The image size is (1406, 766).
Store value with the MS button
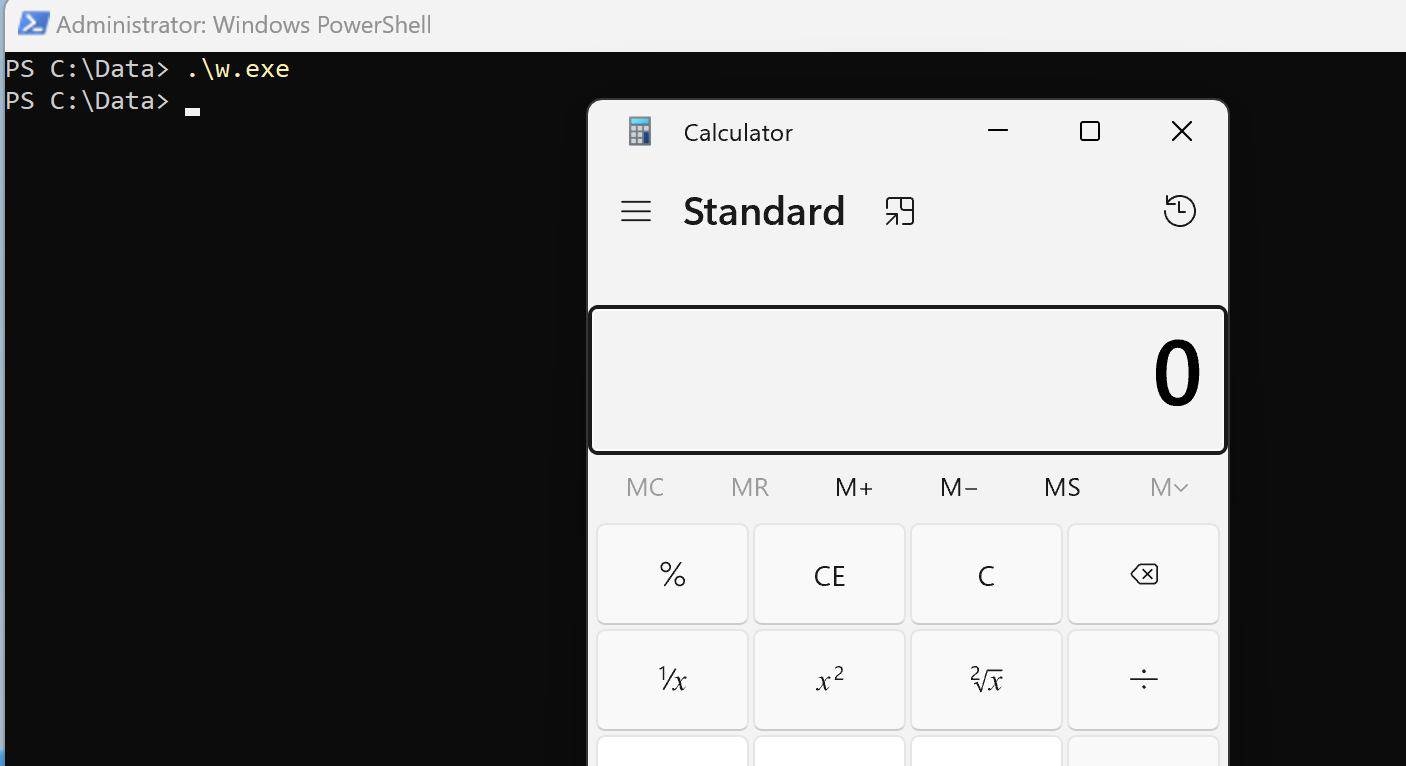[x=1062, y=487]
